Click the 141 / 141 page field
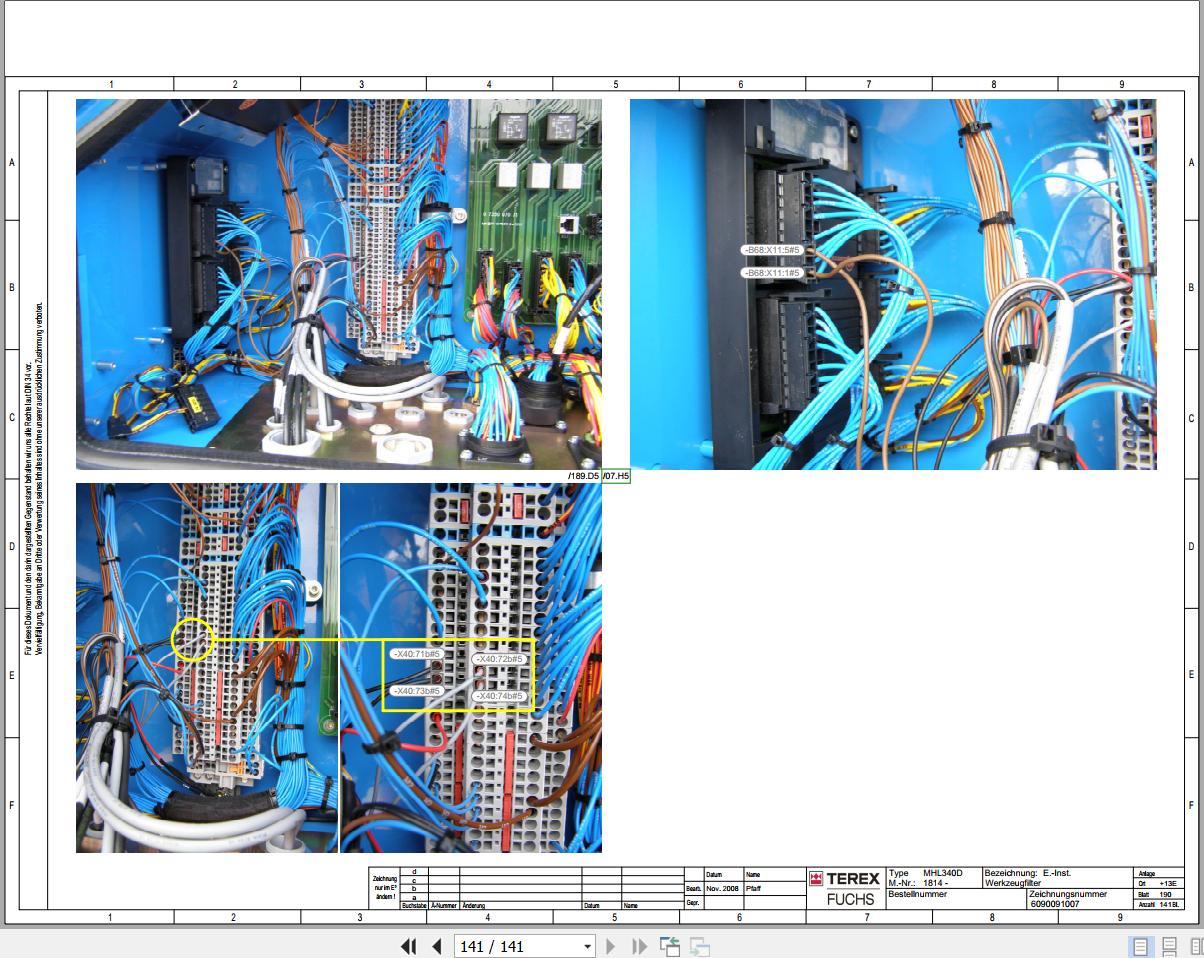Screen dimensions: 1204x958 point(515,946)
